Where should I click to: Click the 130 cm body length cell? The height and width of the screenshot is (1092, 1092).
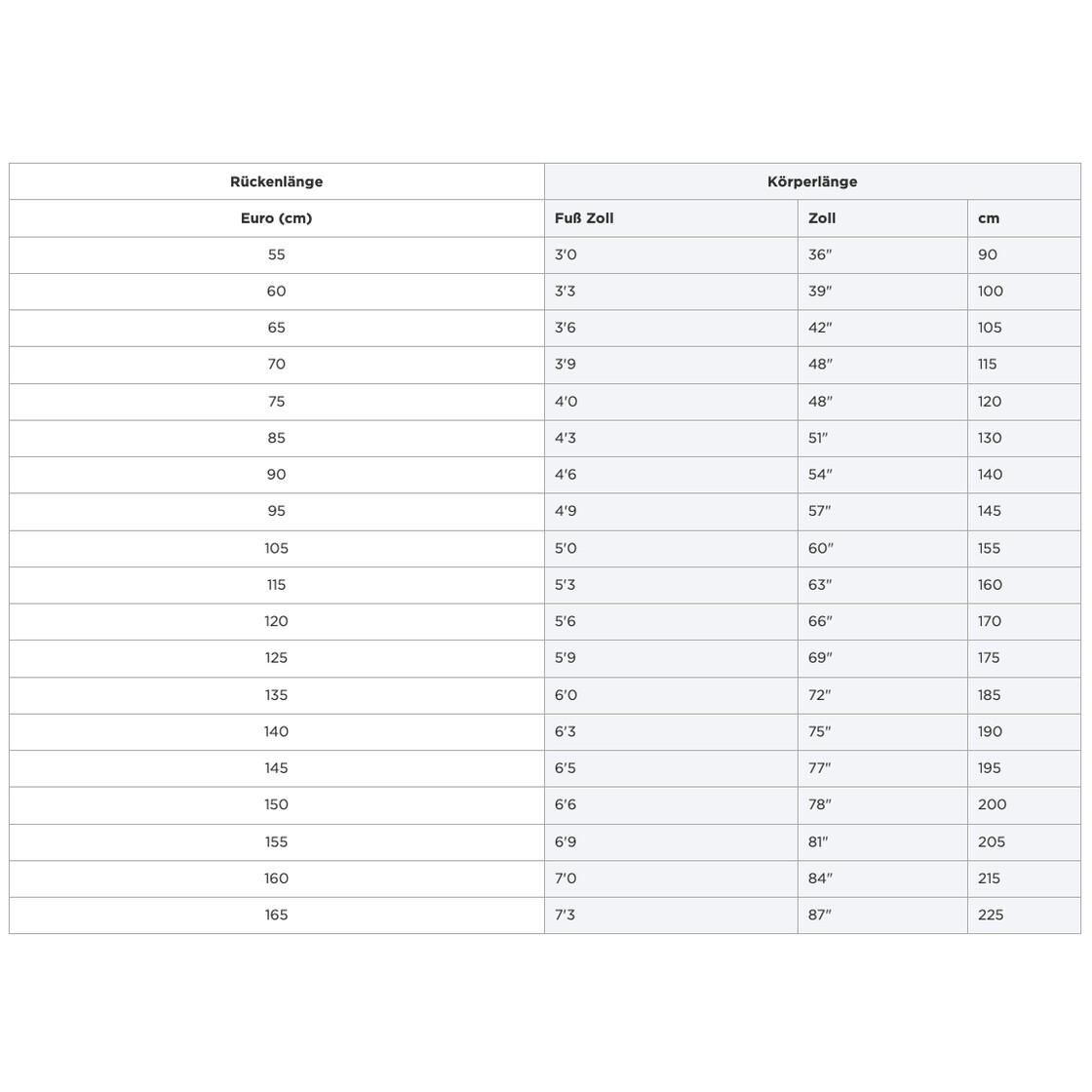(x=990, y=438)
